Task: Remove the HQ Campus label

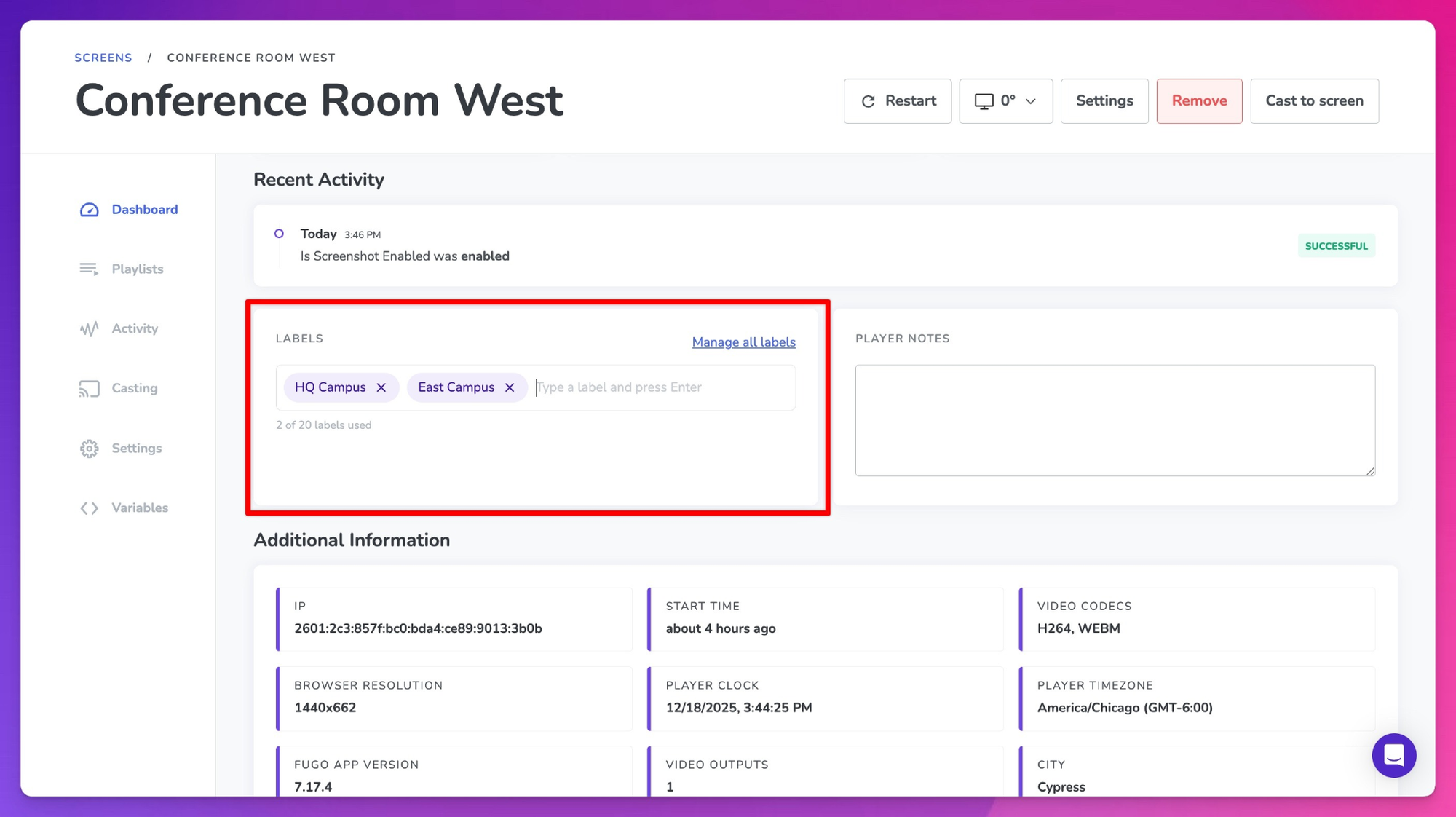Action: pos(381,387)
